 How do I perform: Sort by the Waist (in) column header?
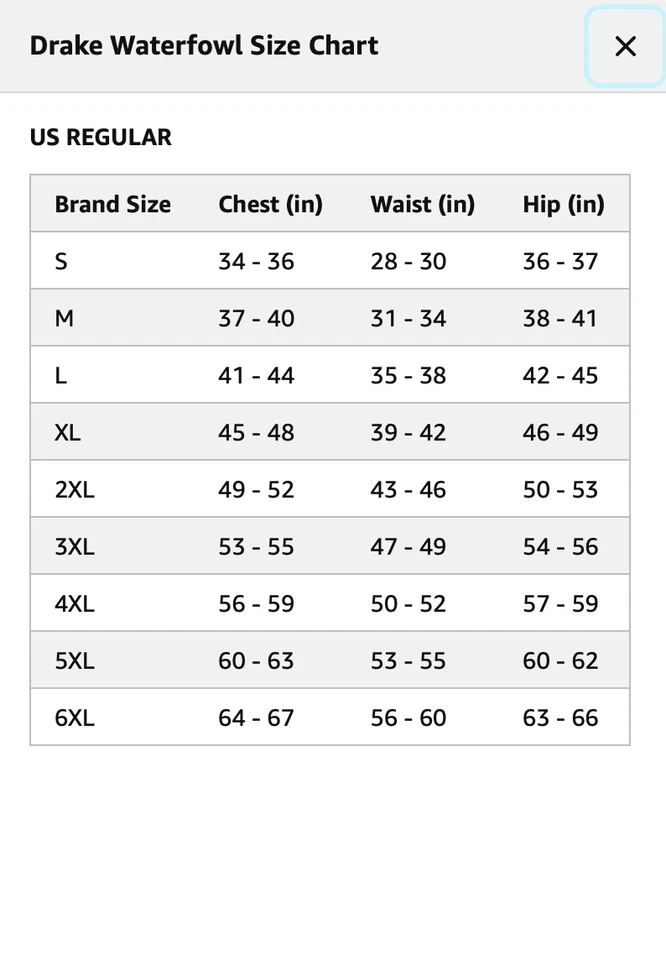pos(422,204)
